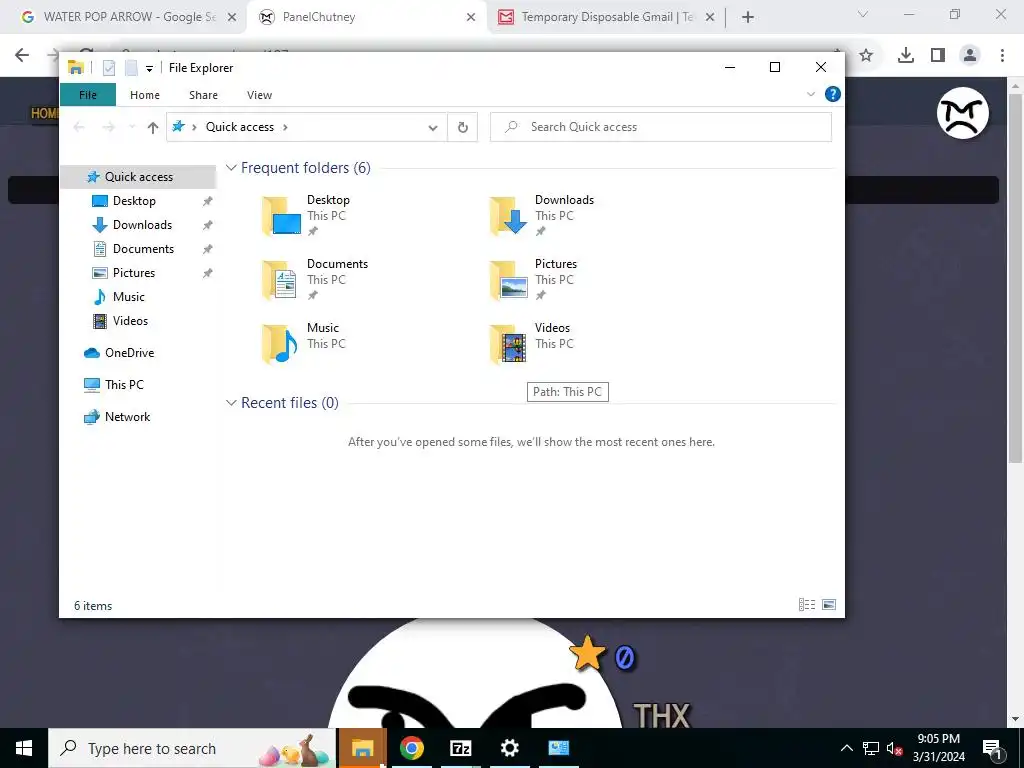Toggle the Chrome side panel
Image resolution: width=1024 pixels, height=768 pixels.
pos(938,56)
